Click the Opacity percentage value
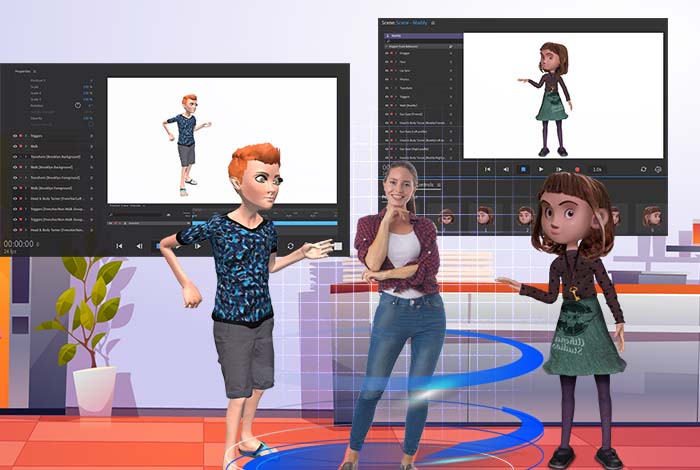 click(88, 118)
